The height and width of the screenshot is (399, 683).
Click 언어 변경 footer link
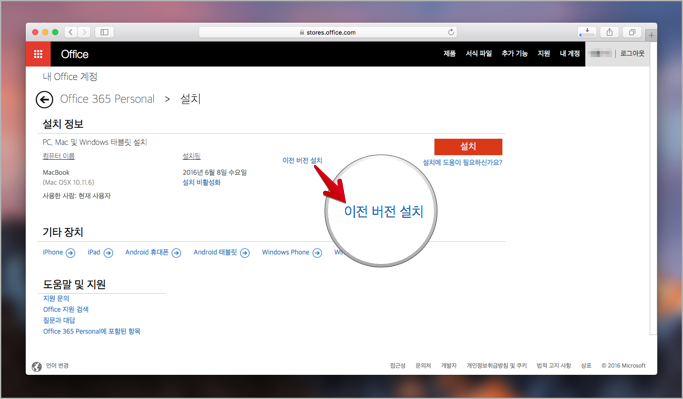click(57, 365)
